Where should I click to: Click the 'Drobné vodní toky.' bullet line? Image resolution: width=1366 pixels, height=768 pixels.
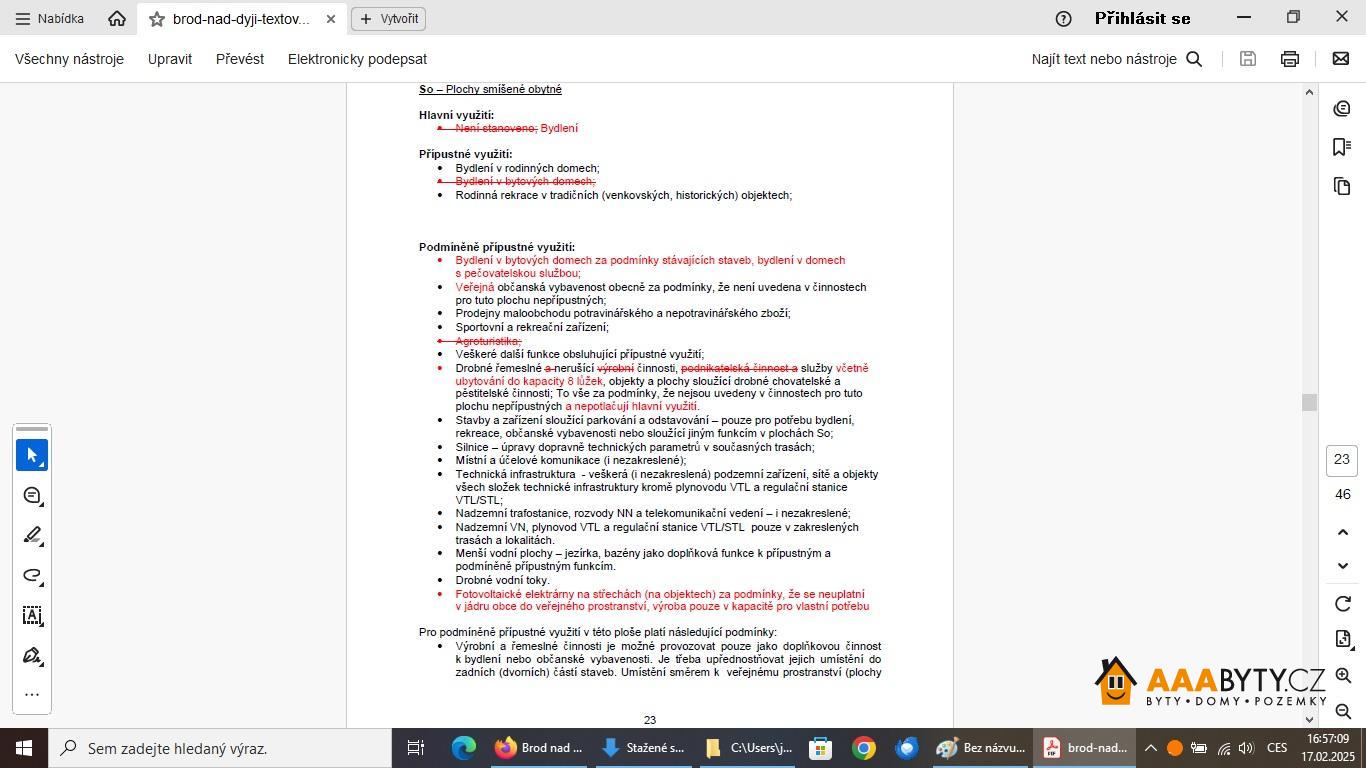[x=502, y=580]
